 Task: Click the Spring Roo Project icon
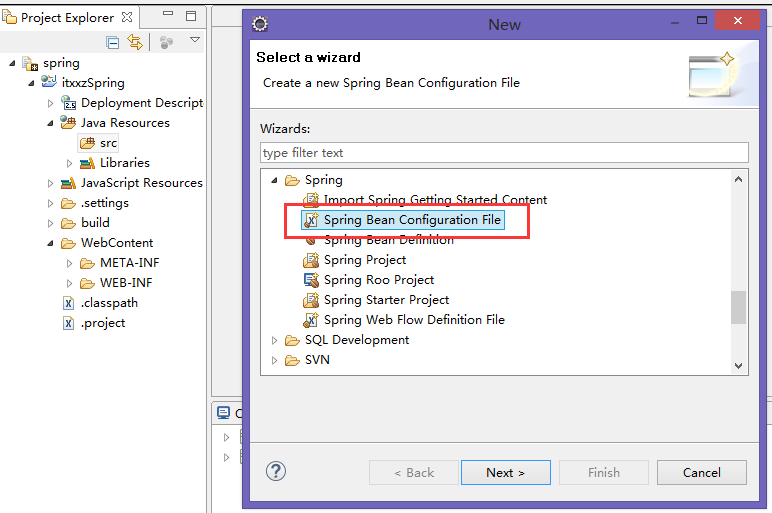point(311,280)
